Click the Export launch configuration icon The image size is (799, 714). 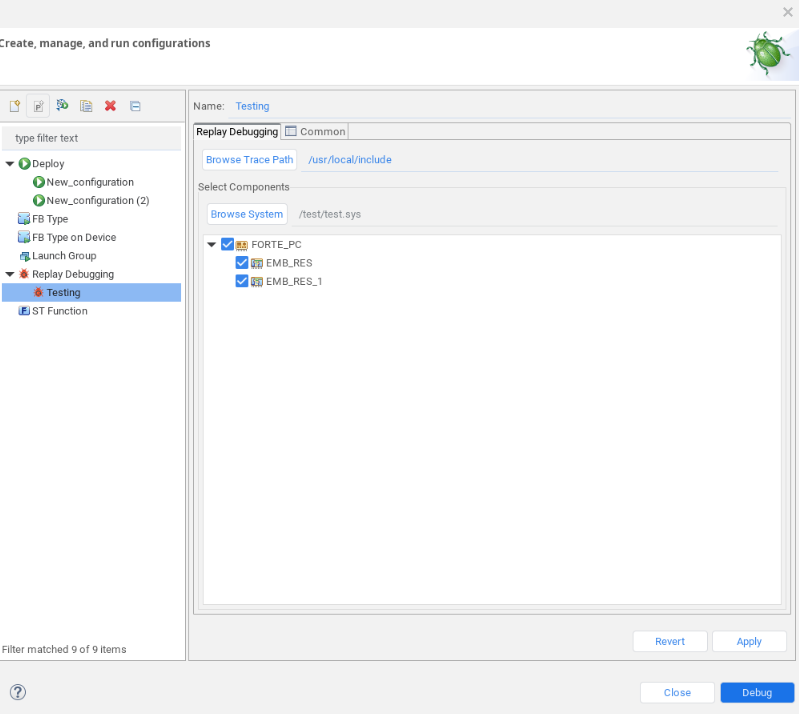click(62, 106)
